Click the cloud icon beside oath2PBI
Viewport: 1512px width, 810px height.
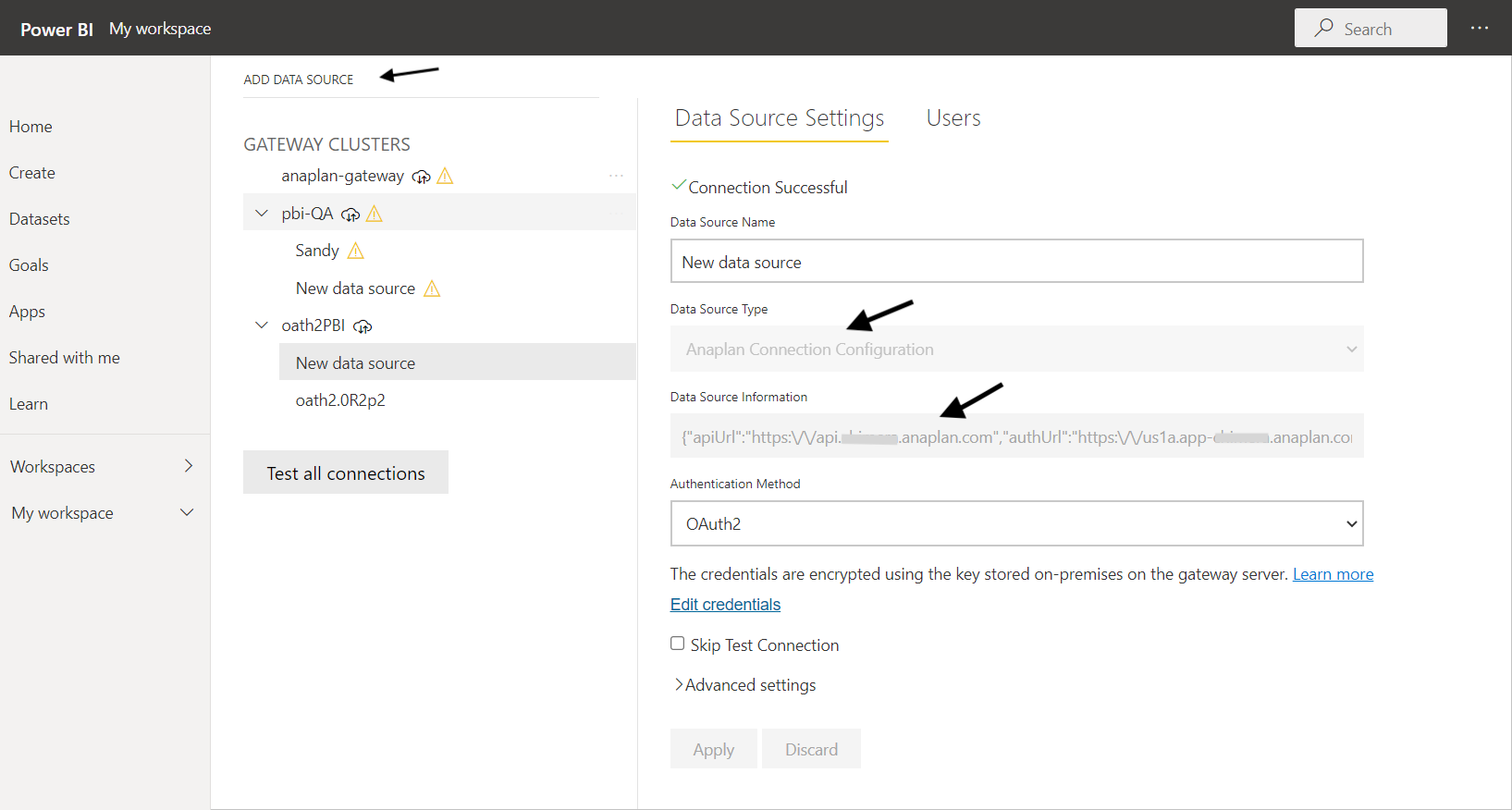point(363,326)
